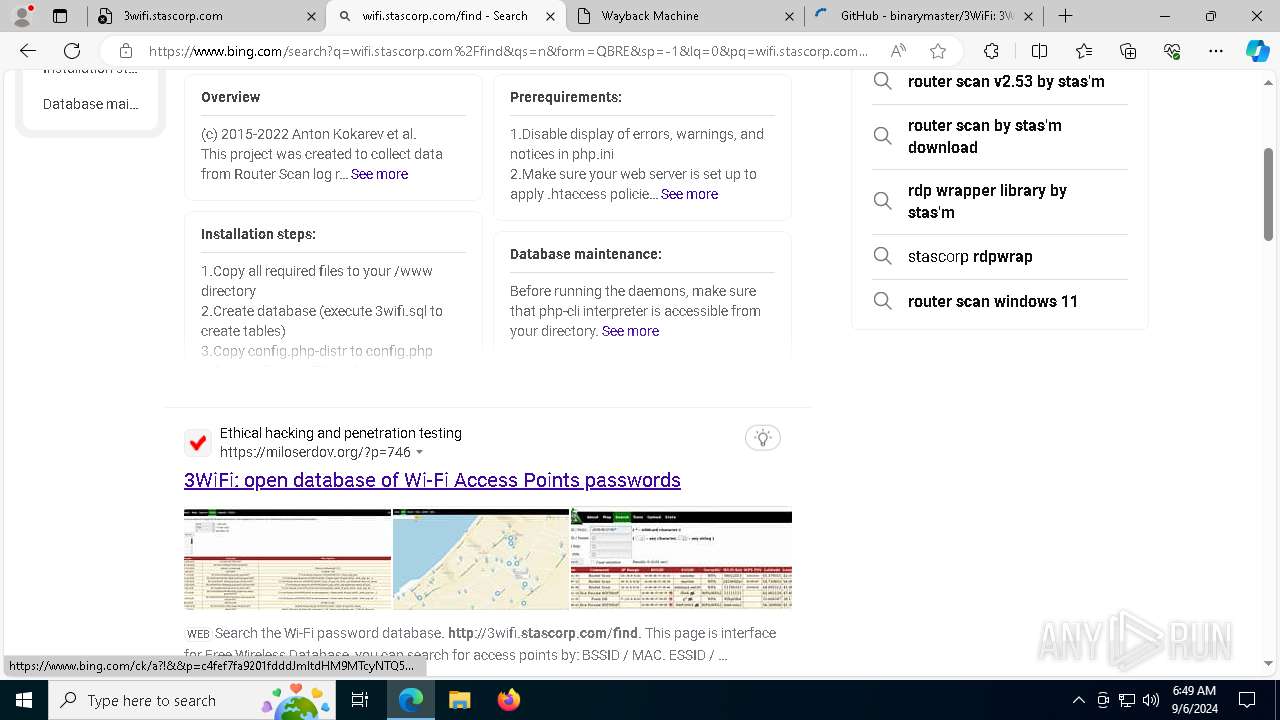Click the taskbar search box
Screen dimensions: 1280x720
click(191, 700)
